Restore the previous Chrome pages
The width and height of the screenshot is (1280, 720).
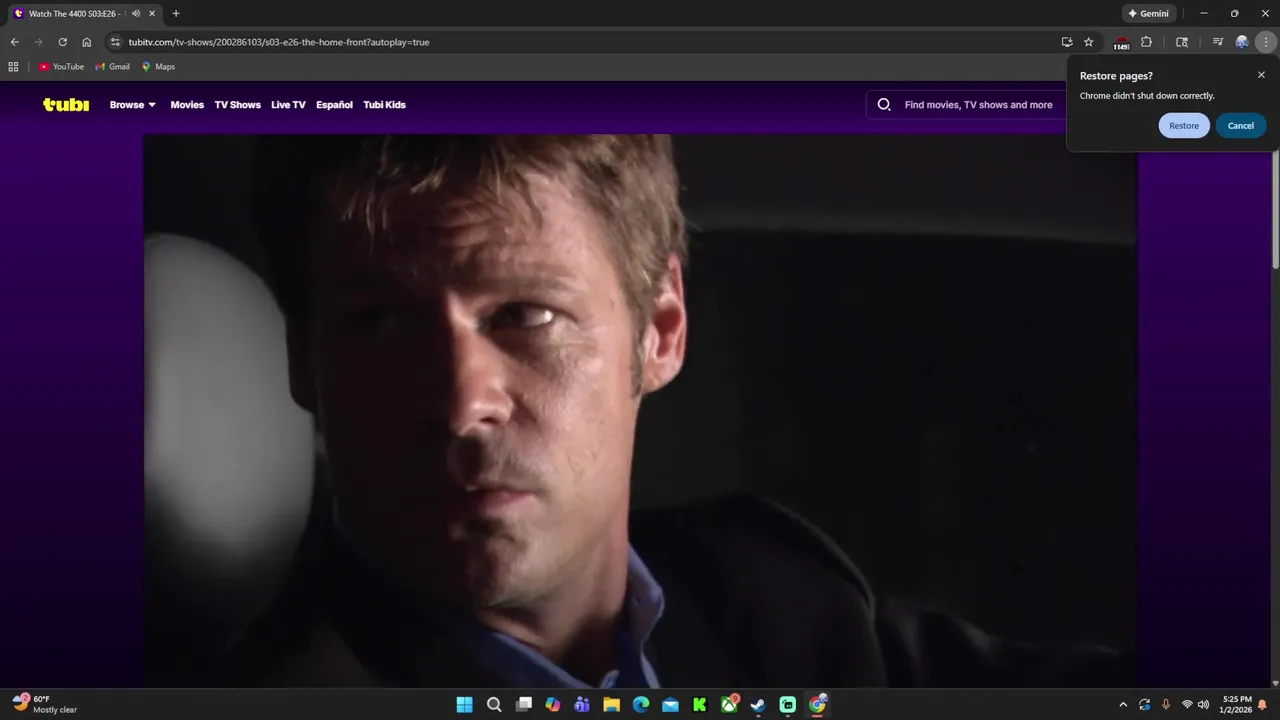coord(1184,126)
